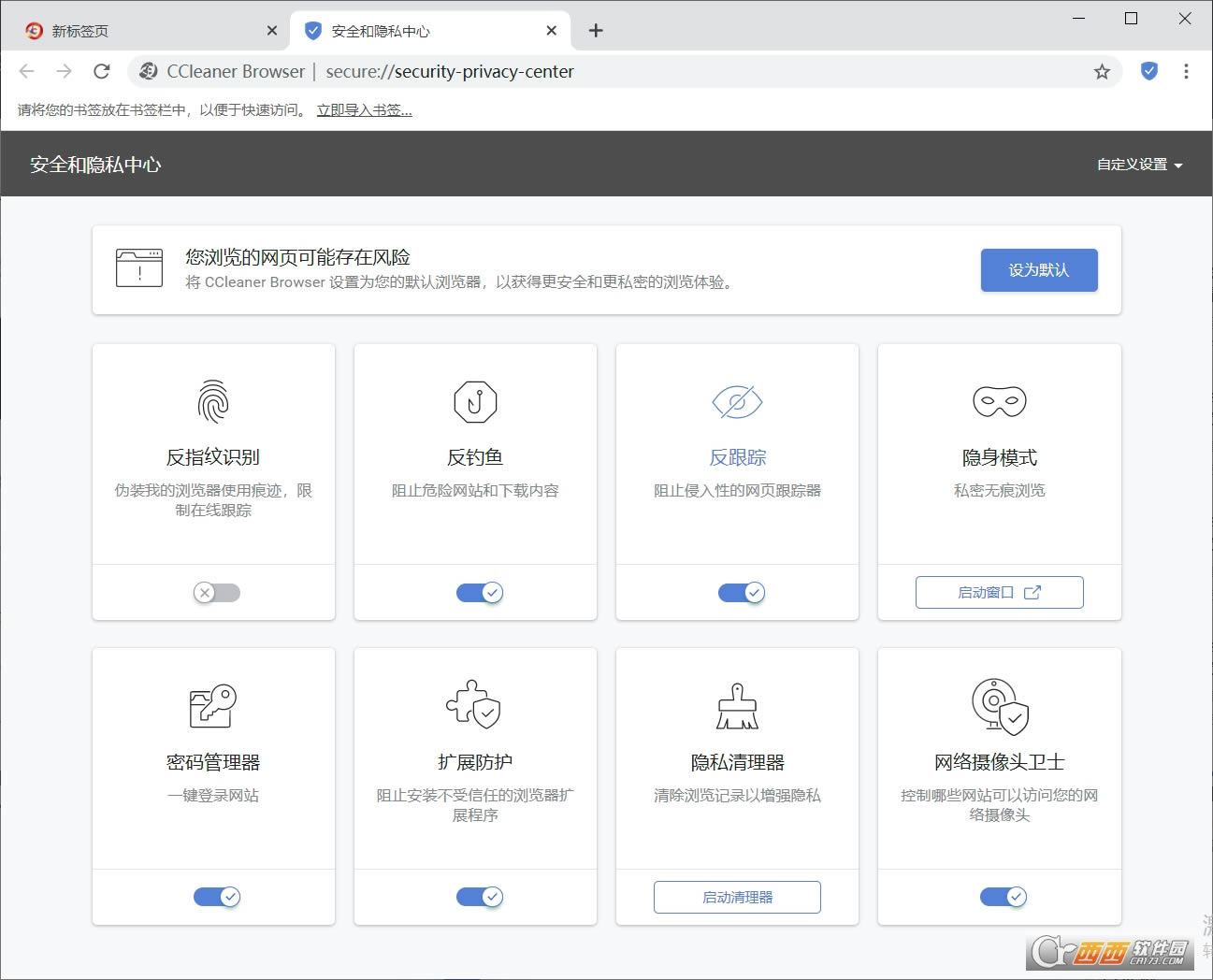Click the 设为默认 button
Viewport: 1213px width, 980px height.
(1038, 270)
